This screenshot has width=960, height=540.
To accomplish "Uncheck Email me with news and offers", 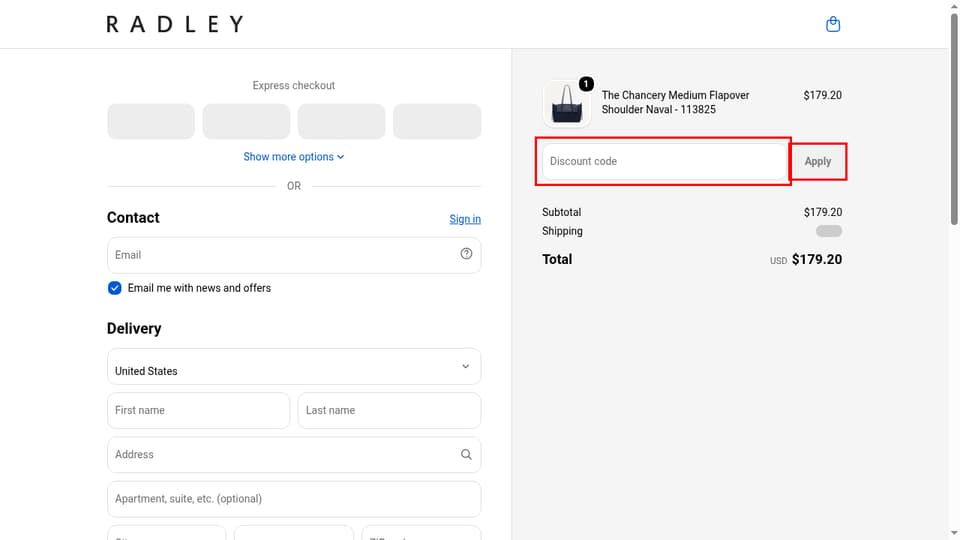I will 114,288.
